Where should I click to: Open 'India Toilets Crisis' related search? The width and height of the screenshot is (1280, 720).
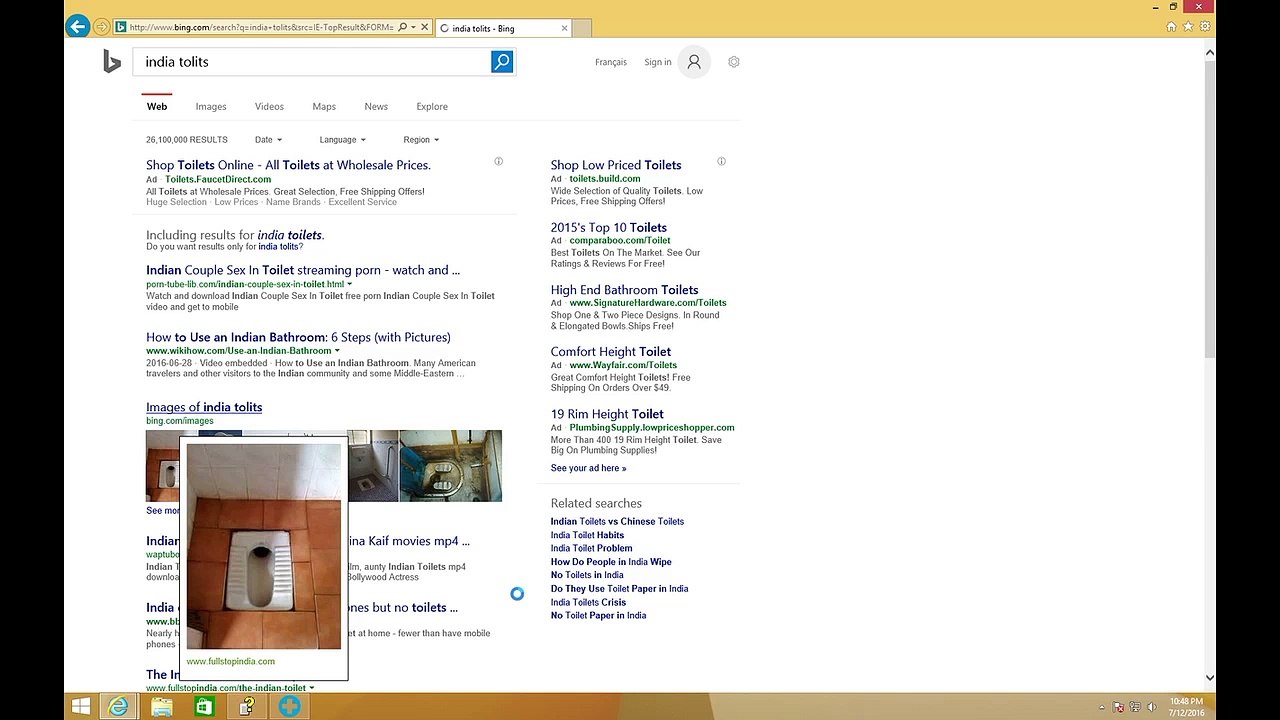coord(588,602)
